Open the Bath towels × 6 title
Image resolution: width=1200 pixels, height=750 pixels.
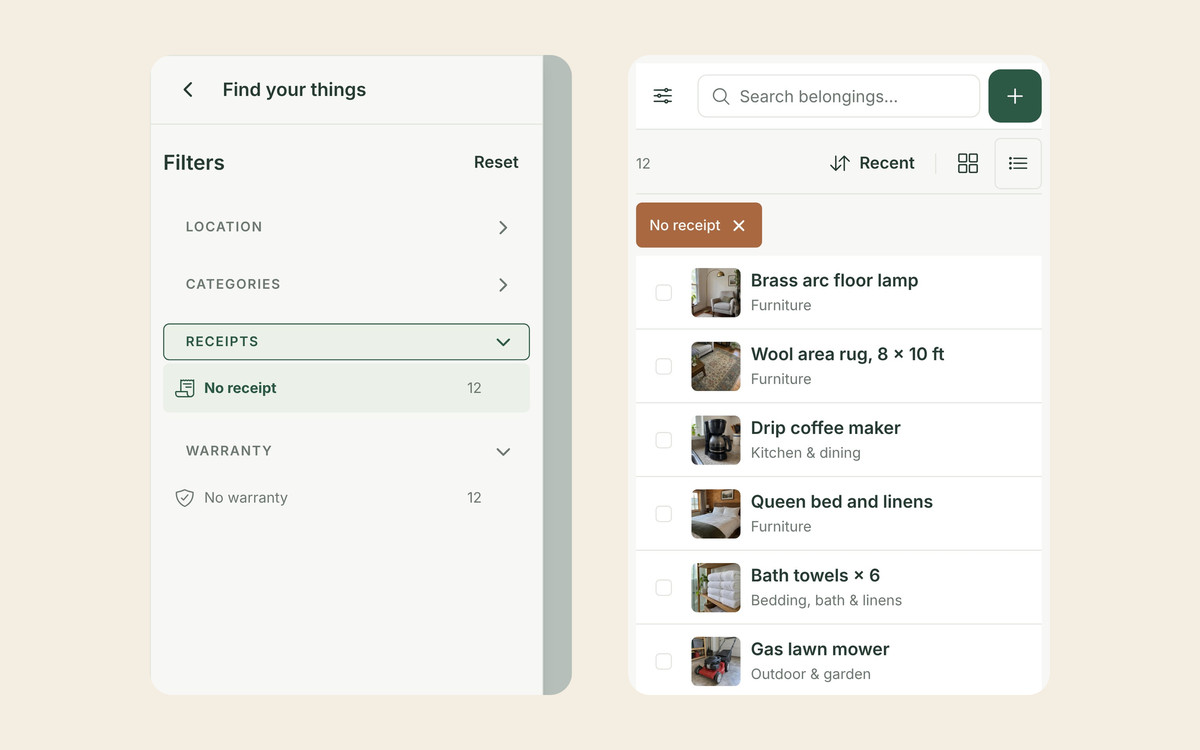[x=815, y=576]
